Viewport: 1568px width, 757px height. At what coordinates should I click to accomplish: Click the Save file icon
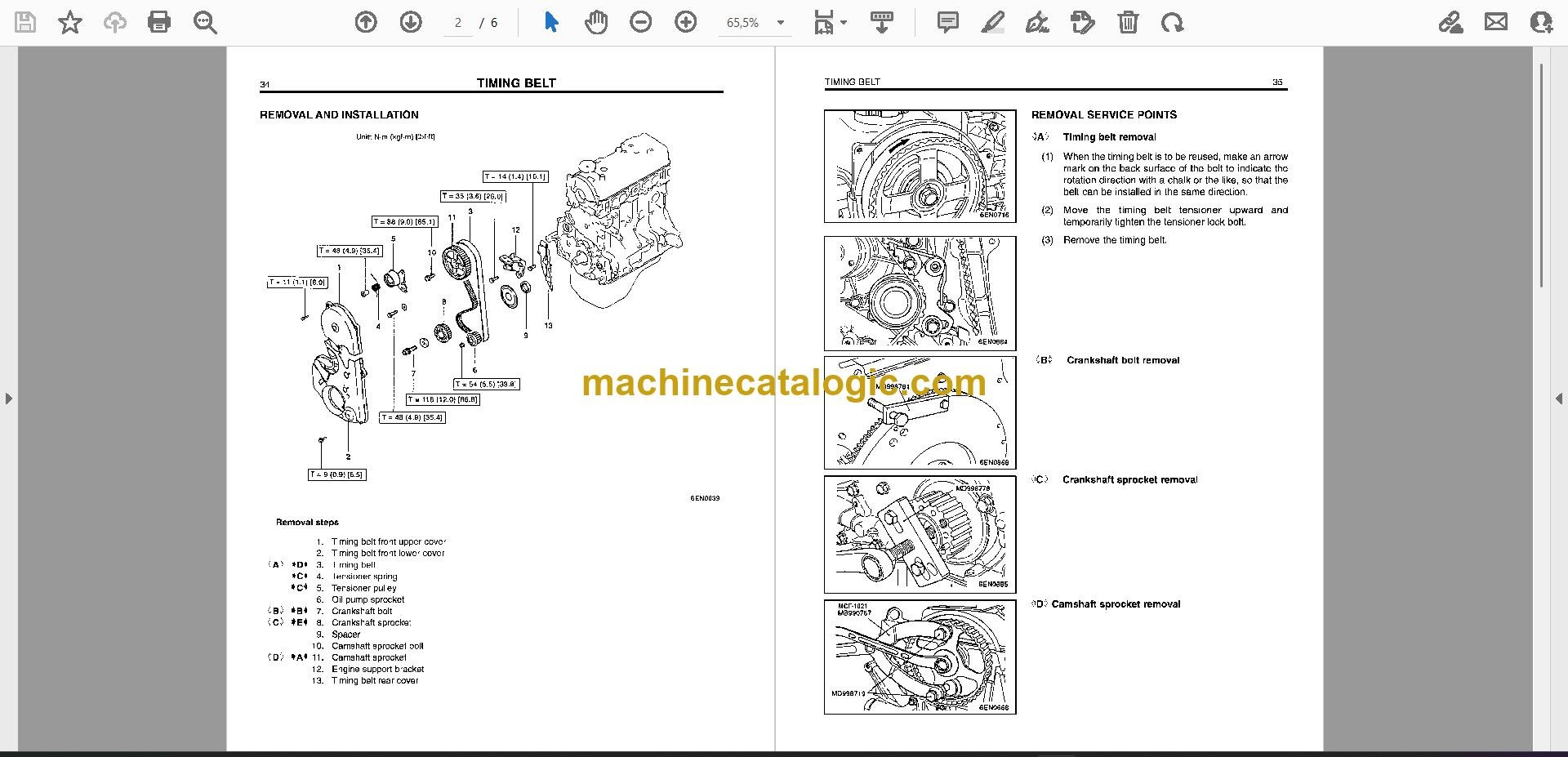(25, 23)
